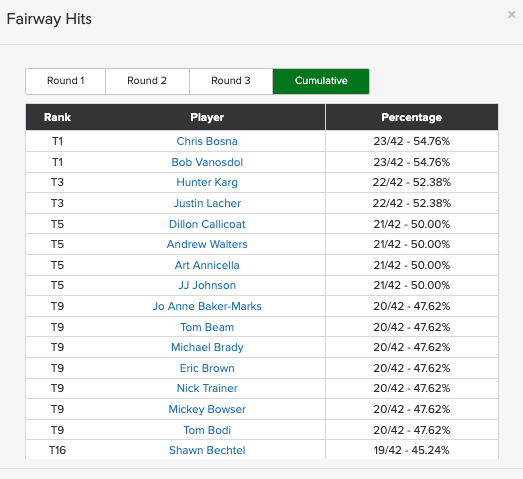Open Eric Brown's player link
The image size is (523, 479).
click(x=207, y=368)
